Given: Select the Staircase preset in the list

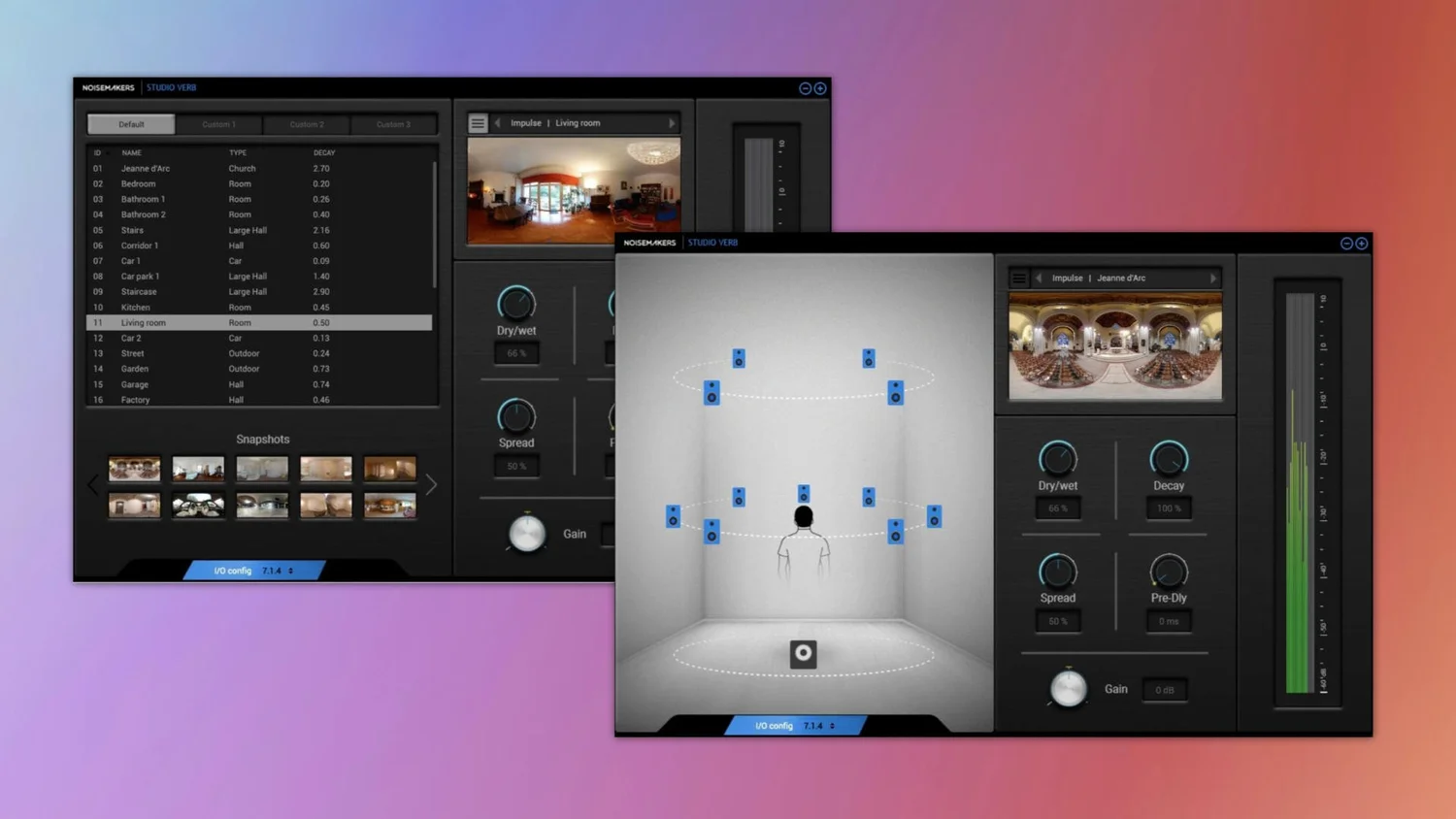Looking at the screenshot, I should click(194, 291).
